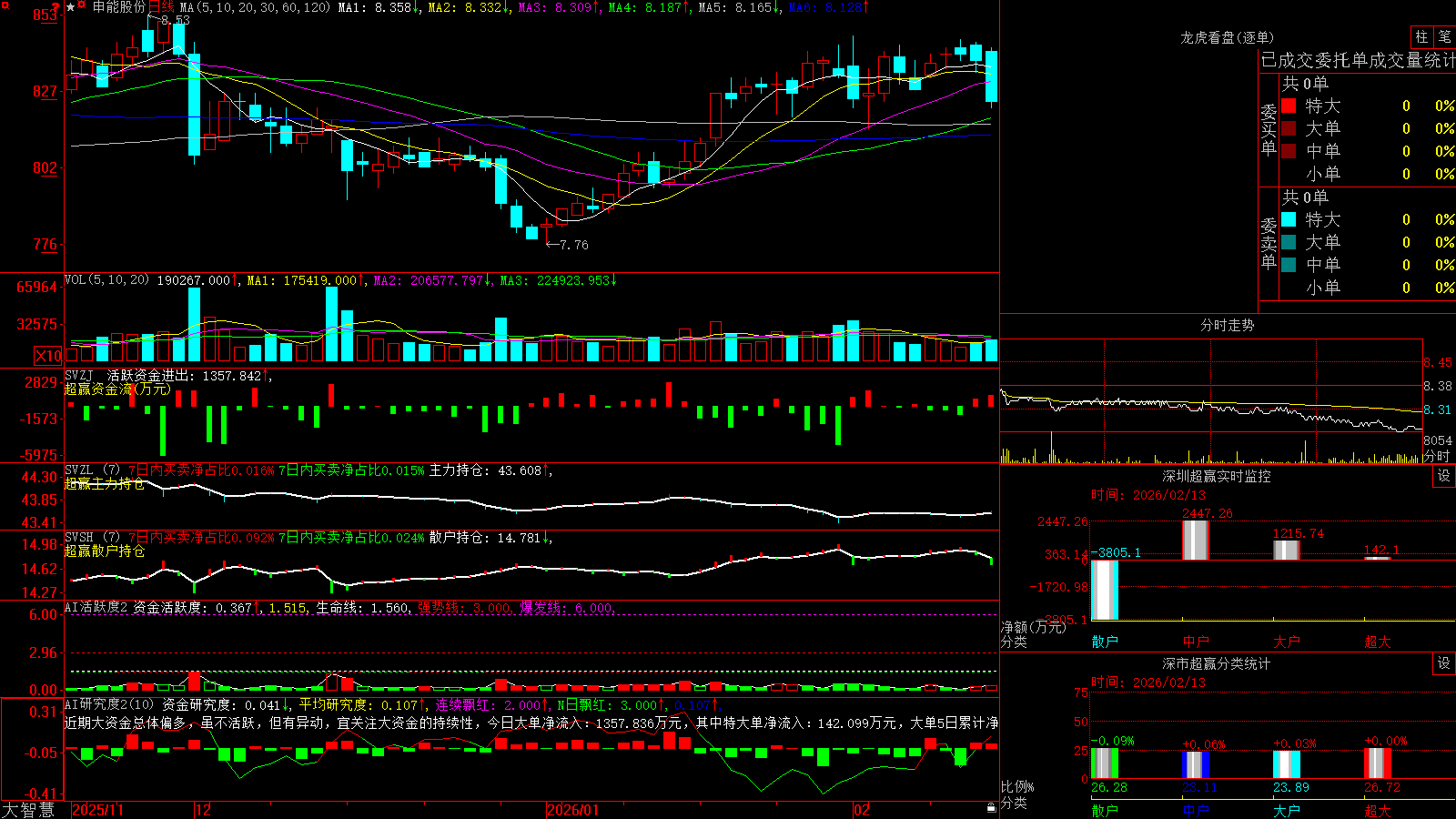Click the red 特大 buy order swatch
The width and height of the screenshot is (1456, 819).
point(1289,106)
